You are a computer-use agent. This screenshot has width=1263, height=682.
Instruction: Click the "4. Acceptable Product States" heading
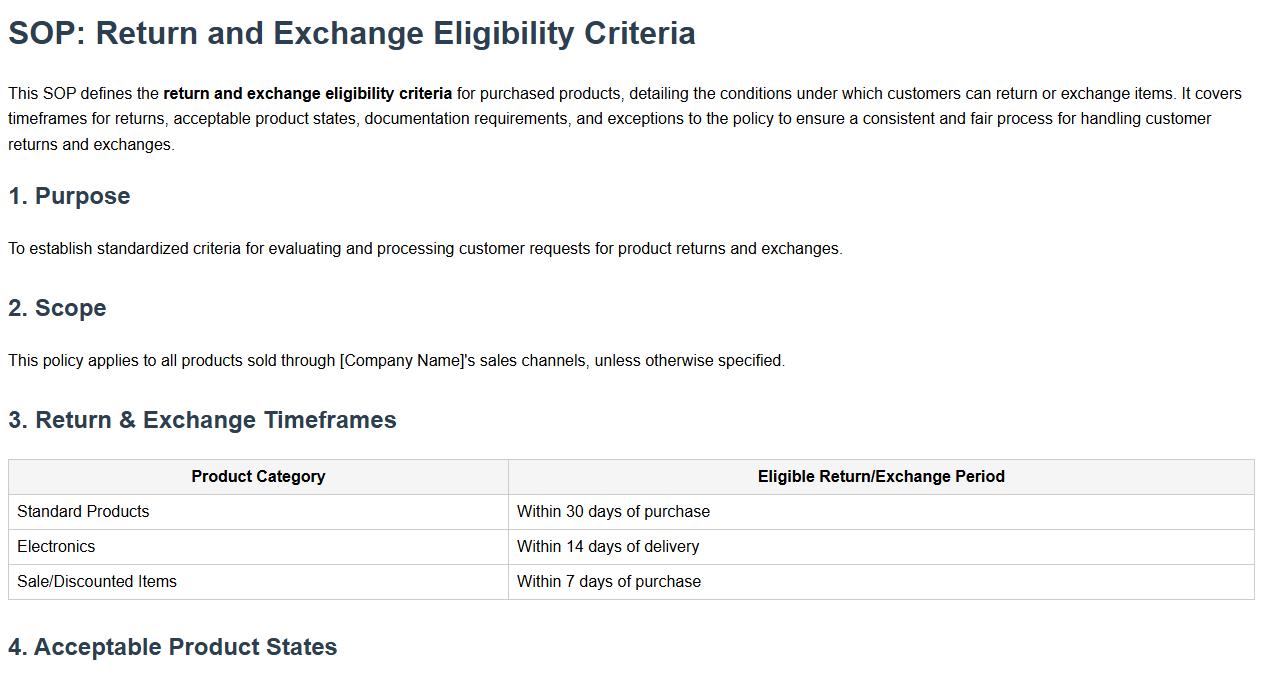(172, 647)
